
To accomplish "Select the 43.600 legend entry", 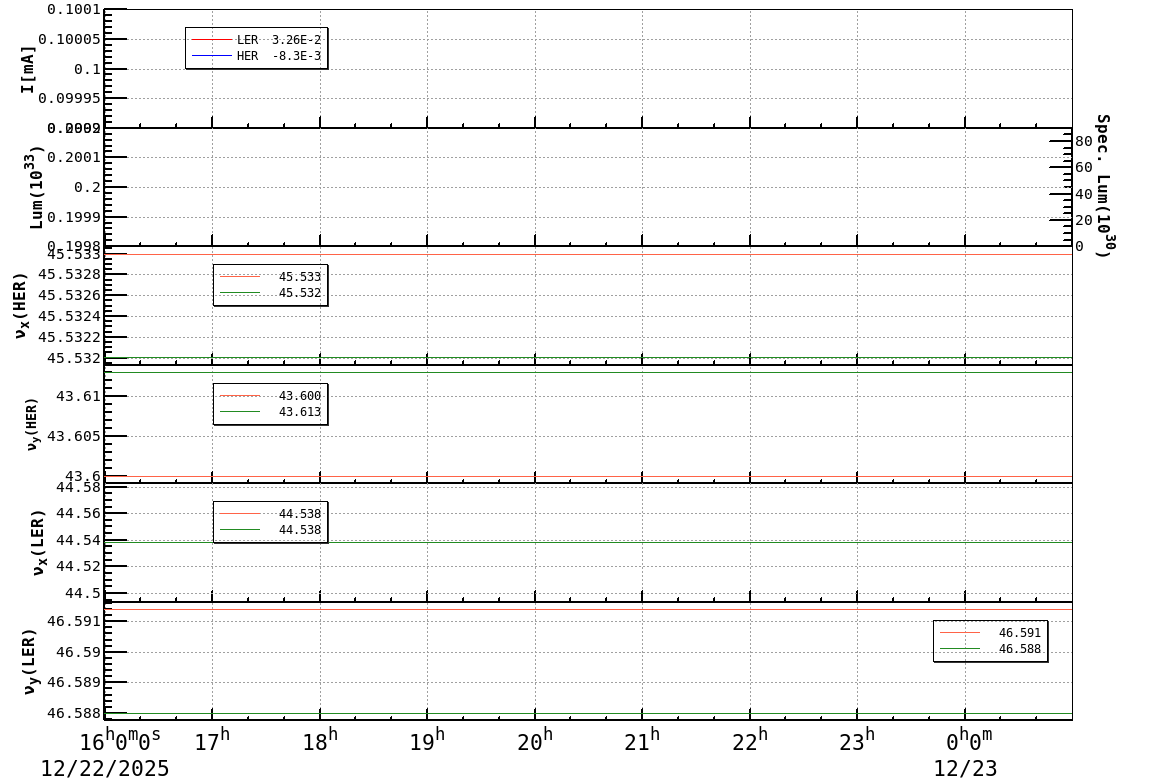I will (x=268, y=395).
